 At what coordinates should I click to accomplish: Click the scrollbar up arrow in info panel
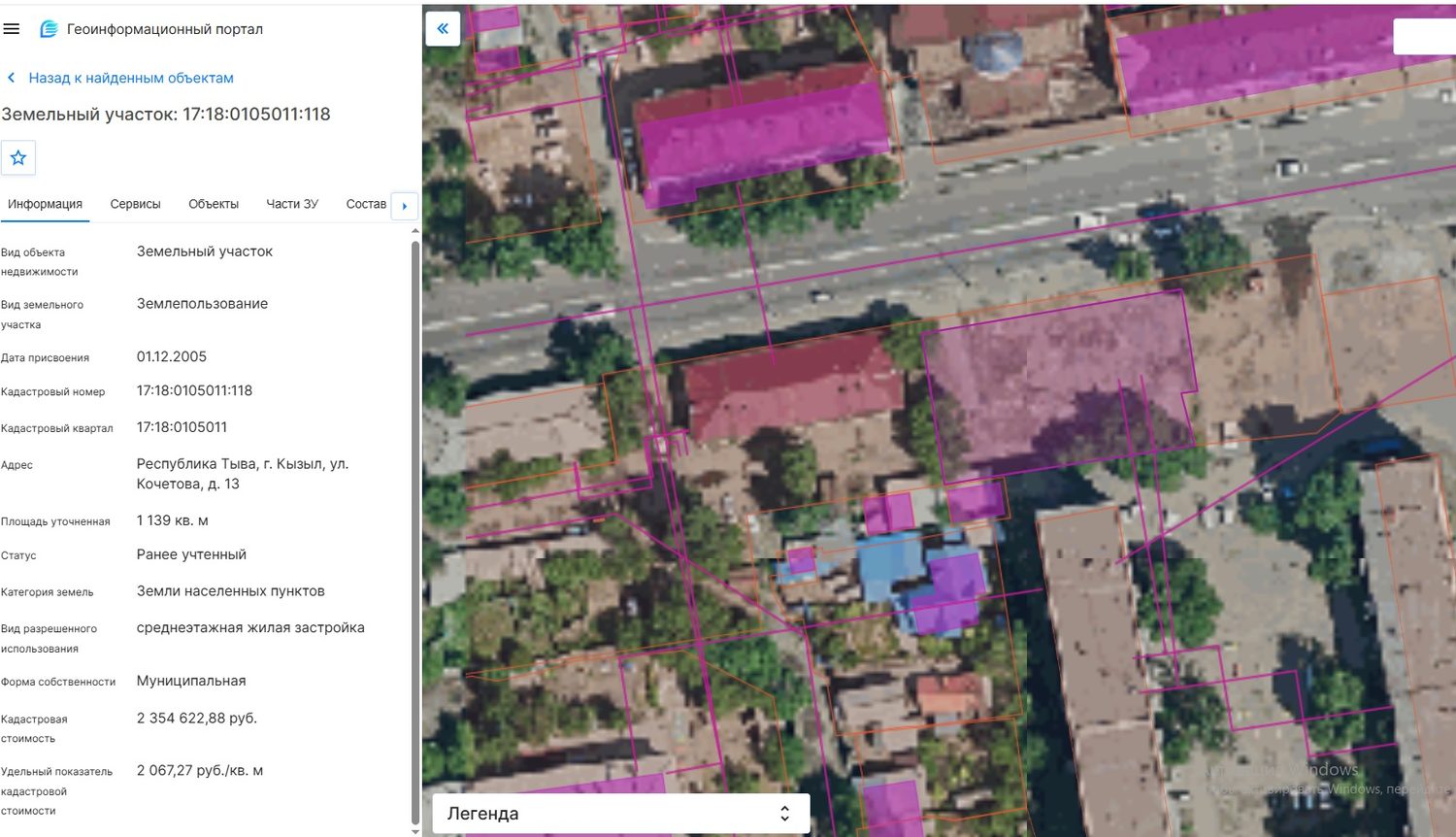tap(415, 231)
